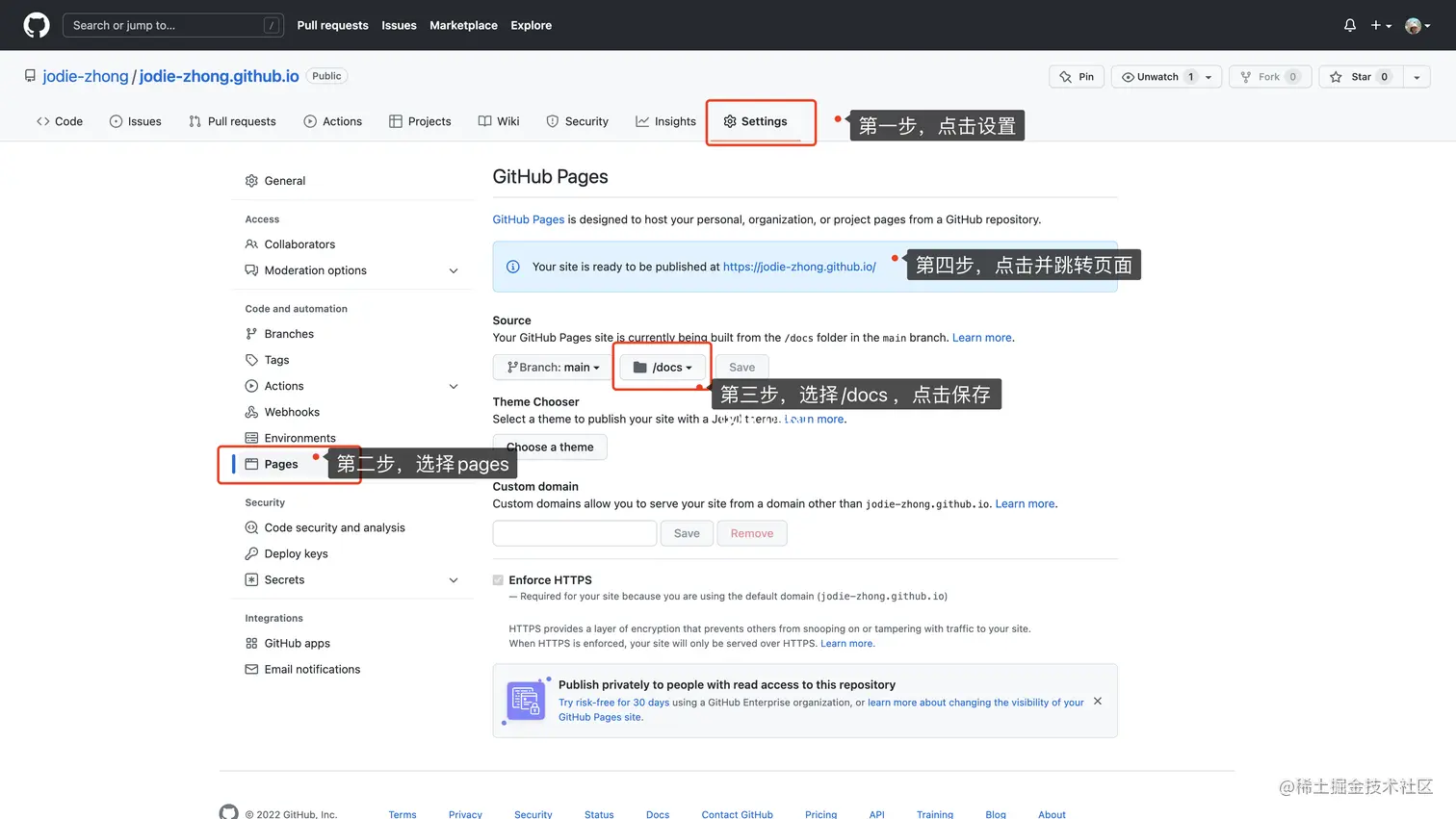
Task: Open the GitHub Pages documentation link
Action: [529, 219]
